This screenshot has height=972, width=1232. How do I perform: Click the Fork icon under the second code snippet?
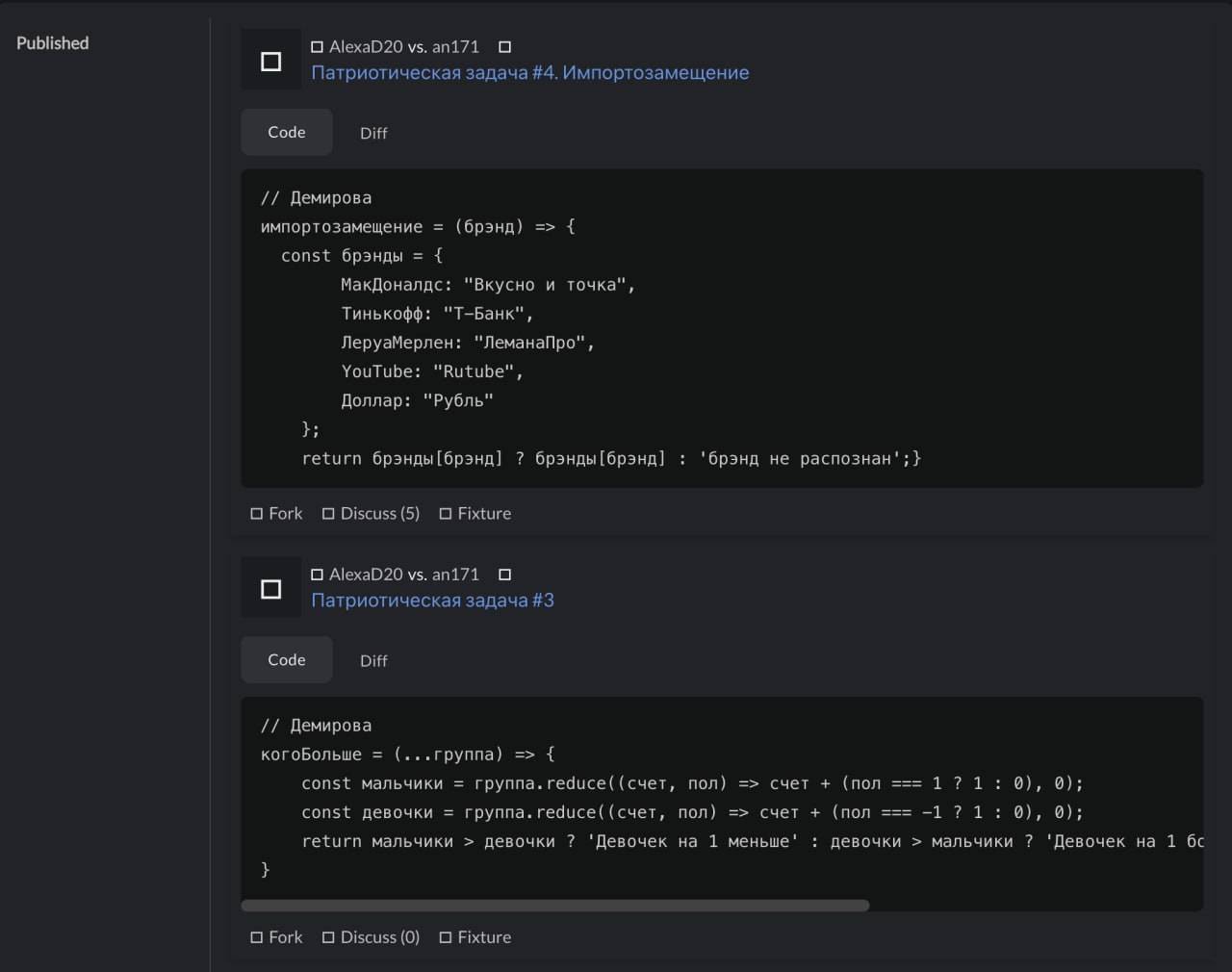coord(256,936)
